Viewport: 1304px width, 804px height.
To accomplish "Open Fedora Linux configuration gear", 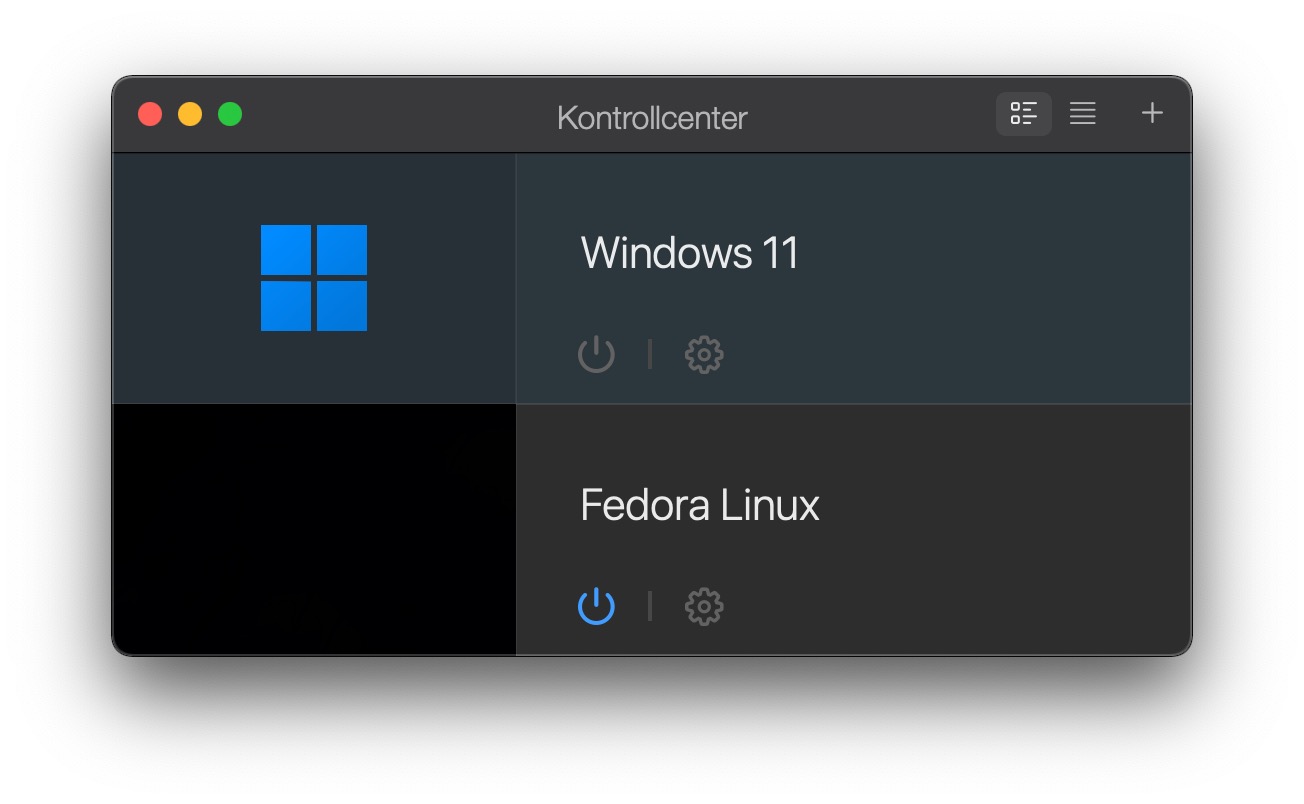I will coord(704,606).
